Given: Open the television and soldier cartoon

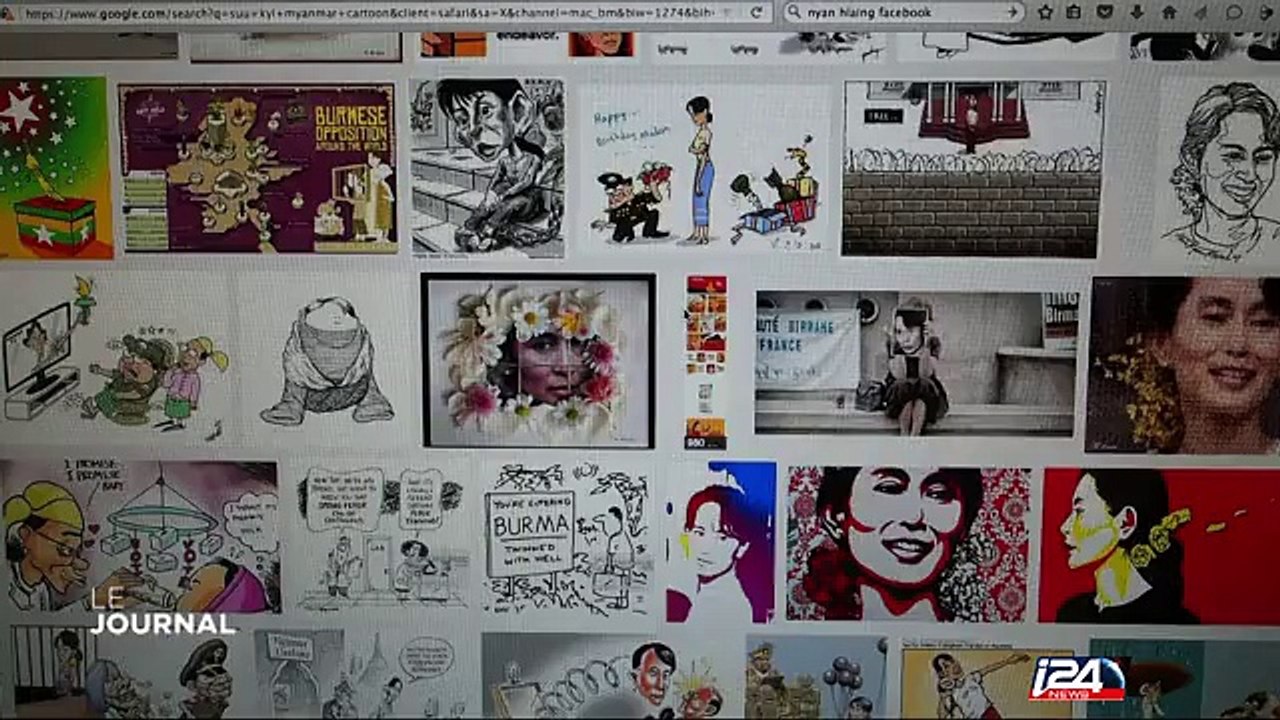Looking at the screenshot, I should [115, 360].
